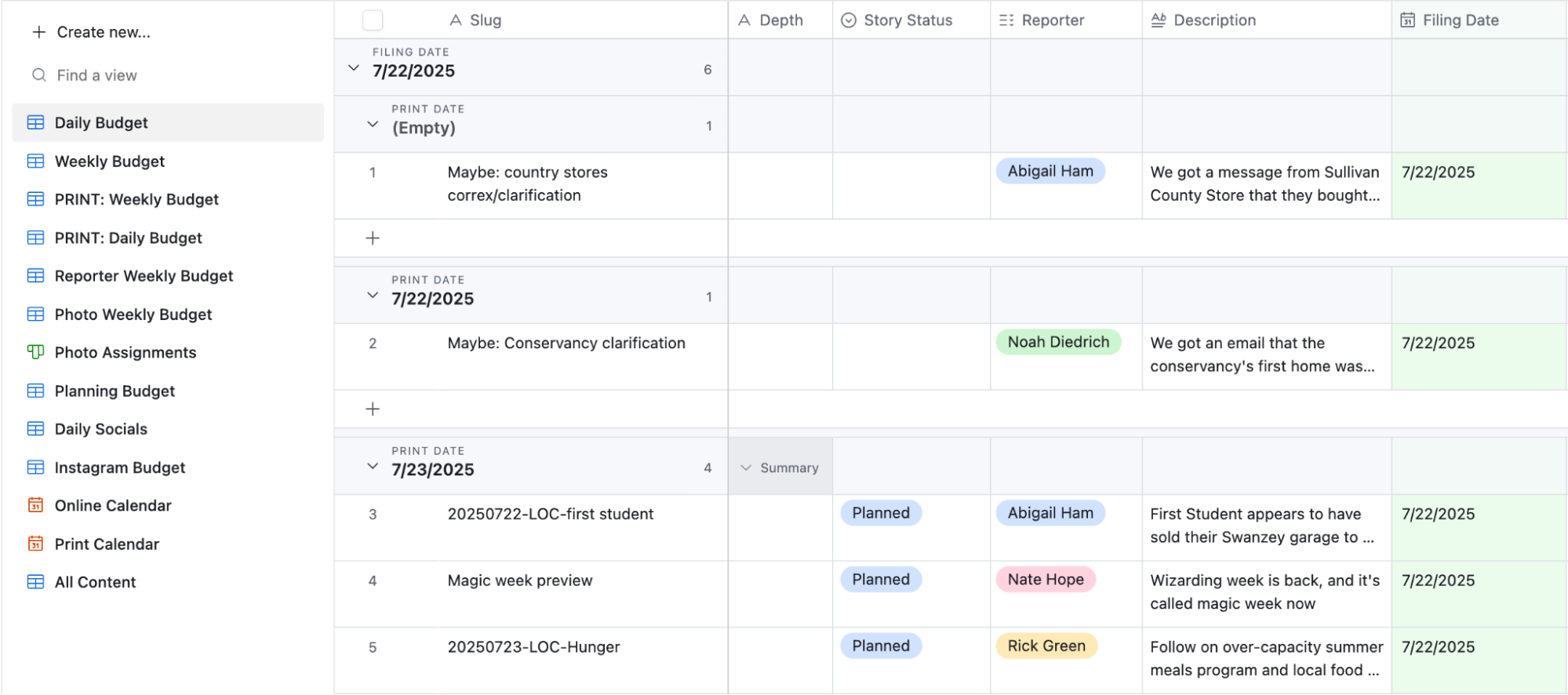Collapse the Print Date 7/22/2025 group
This screenshot has height=695, width=1568.
[373, 296]
